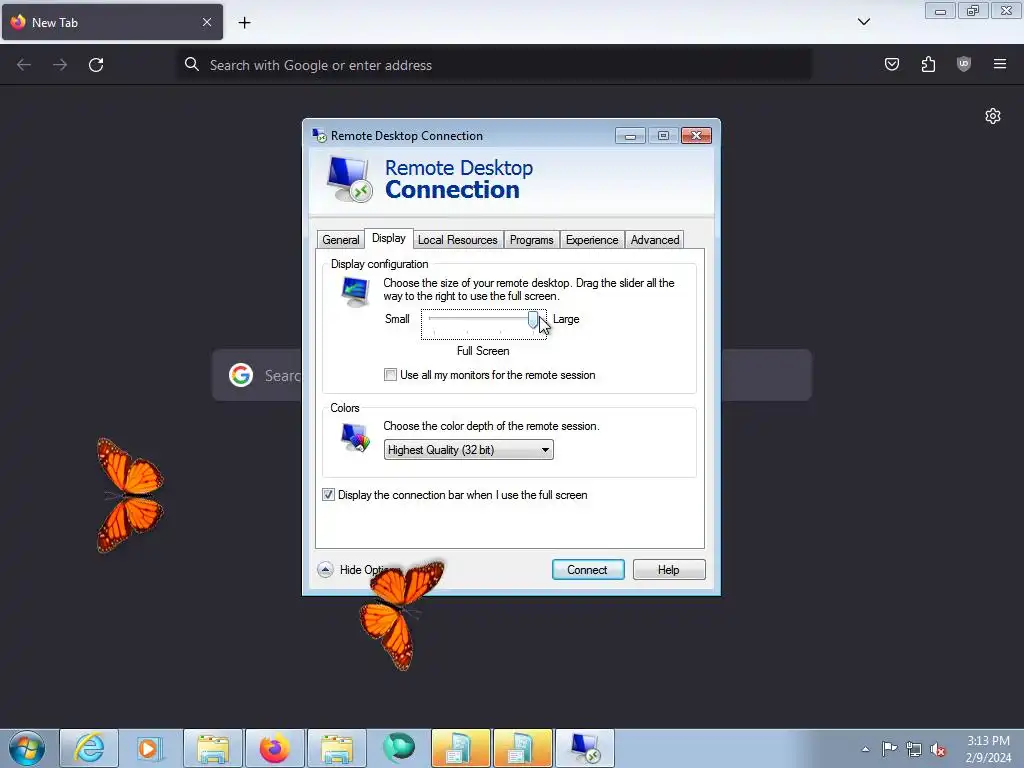
Task: Click the Google search box on new tab
Action: [x=511, y=375]
